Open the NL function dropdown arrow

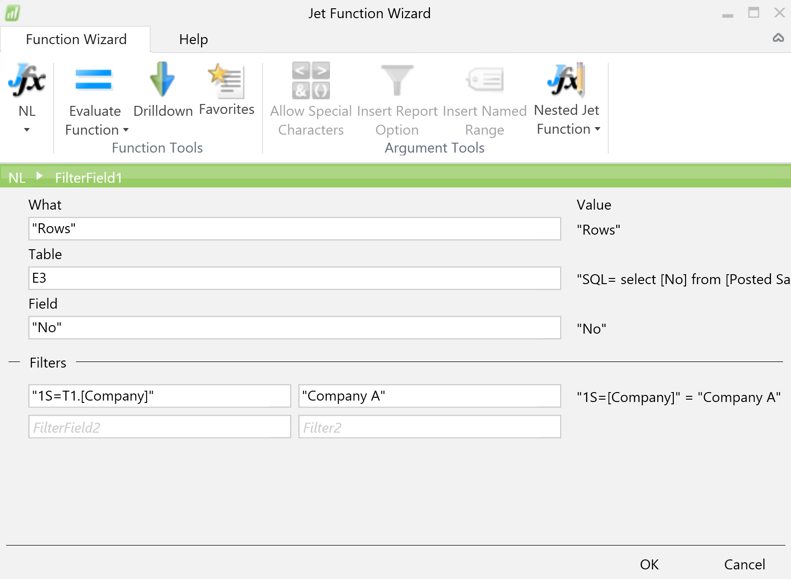click(27, 130)
